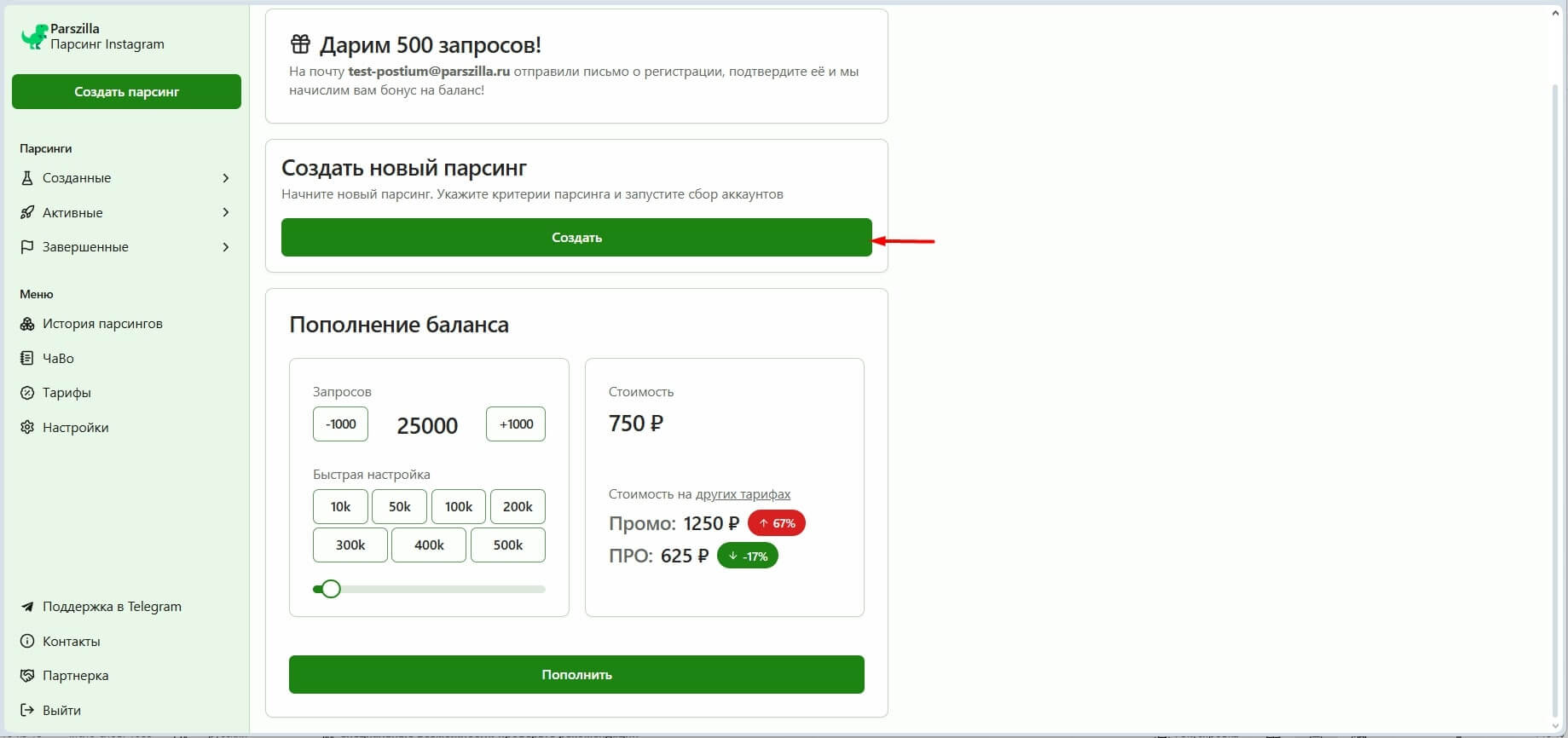Click the ЧаВо document icon
The width and height of the screenshot is (1568, 738).
click(x=27, y=358)
